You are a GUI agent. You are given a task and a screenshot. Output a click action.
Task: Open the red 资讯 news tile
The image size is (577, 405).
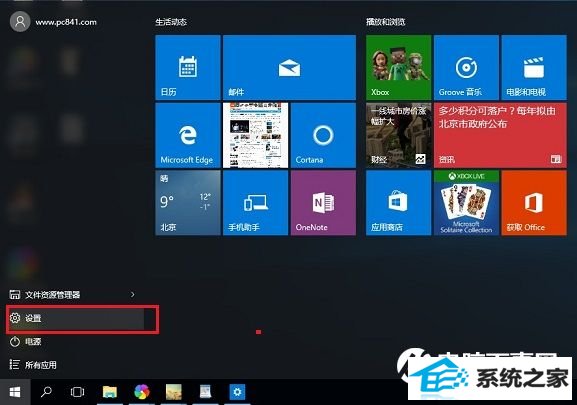point(500,135)
